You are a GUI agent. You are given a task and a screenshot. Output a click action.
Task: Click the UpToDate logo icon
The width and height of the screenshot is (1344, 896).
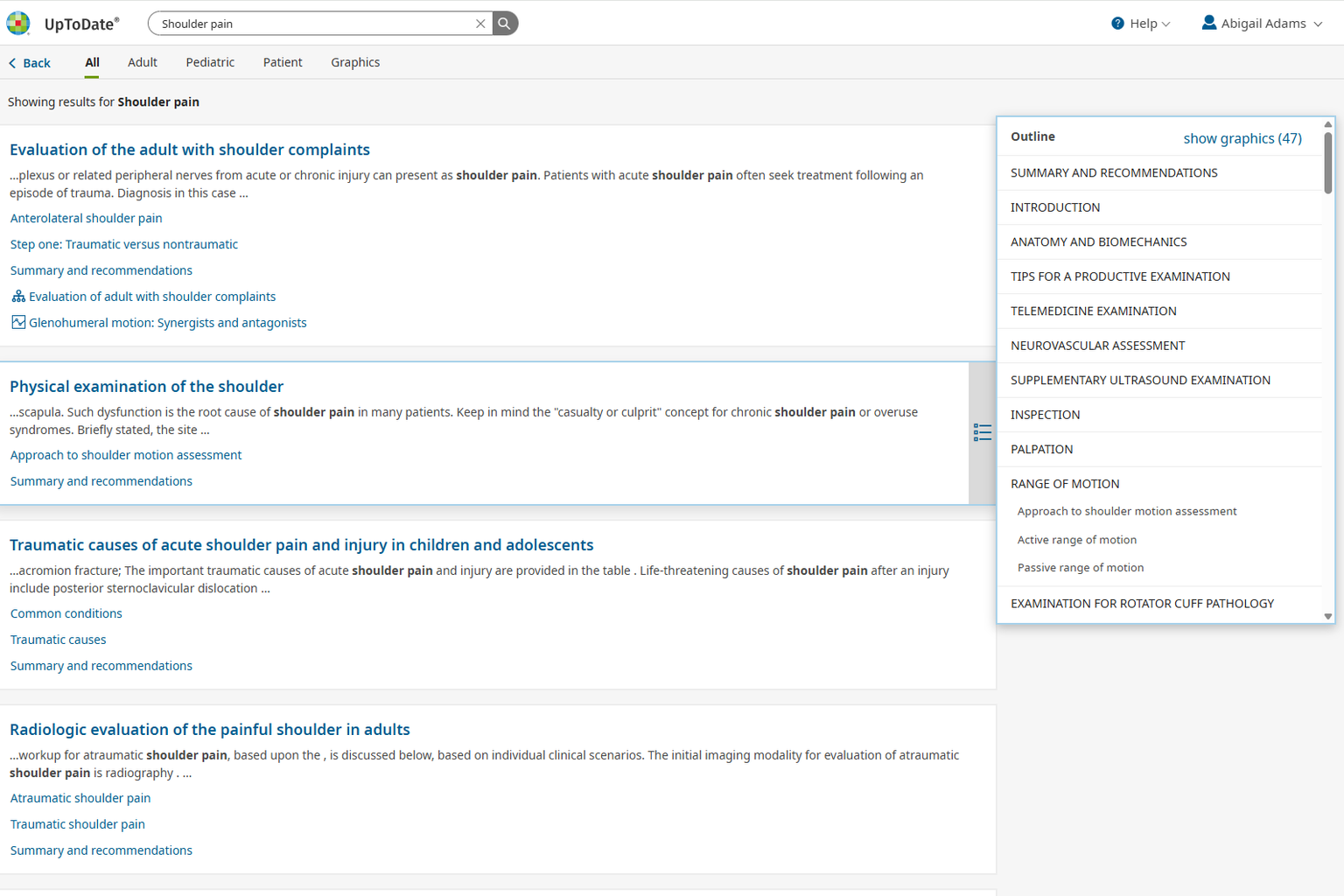18,24
